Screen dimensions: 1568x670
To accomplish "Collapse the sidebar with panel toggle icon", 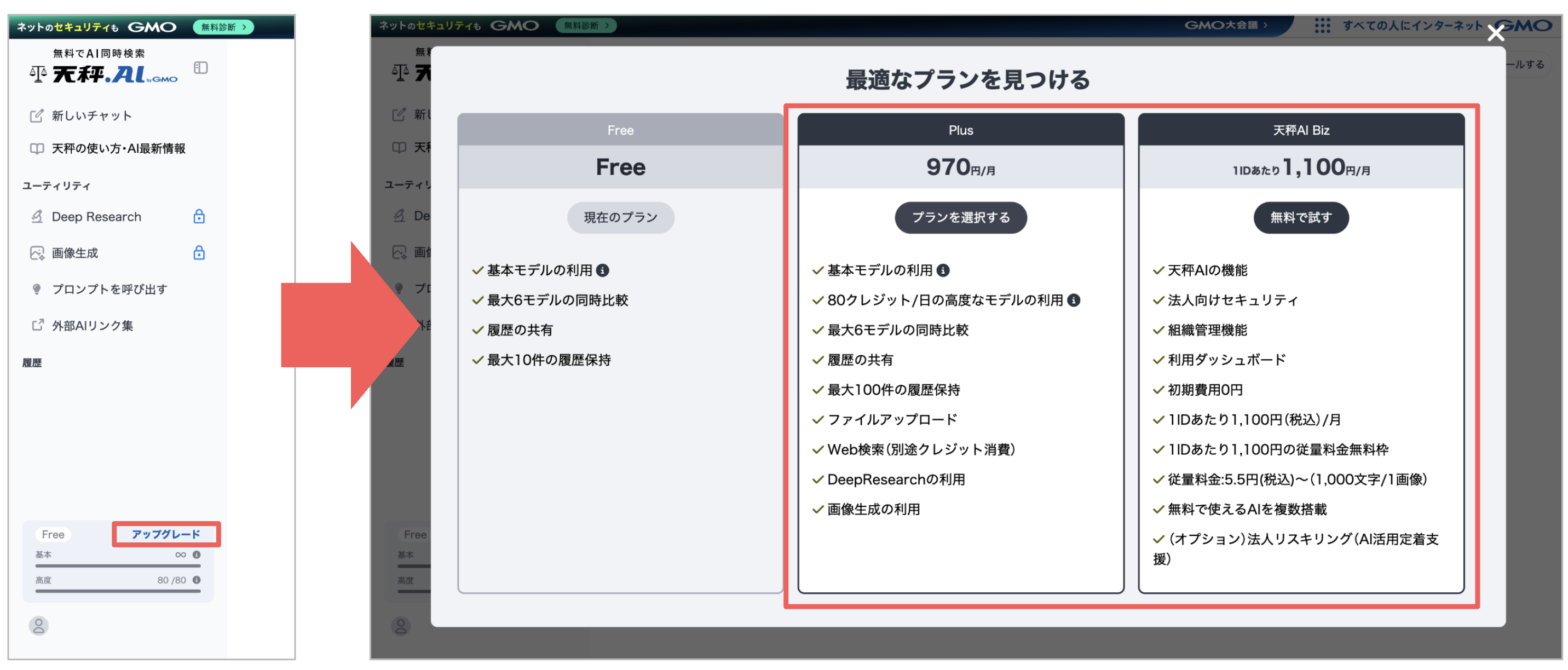I will tap(201, 67).
